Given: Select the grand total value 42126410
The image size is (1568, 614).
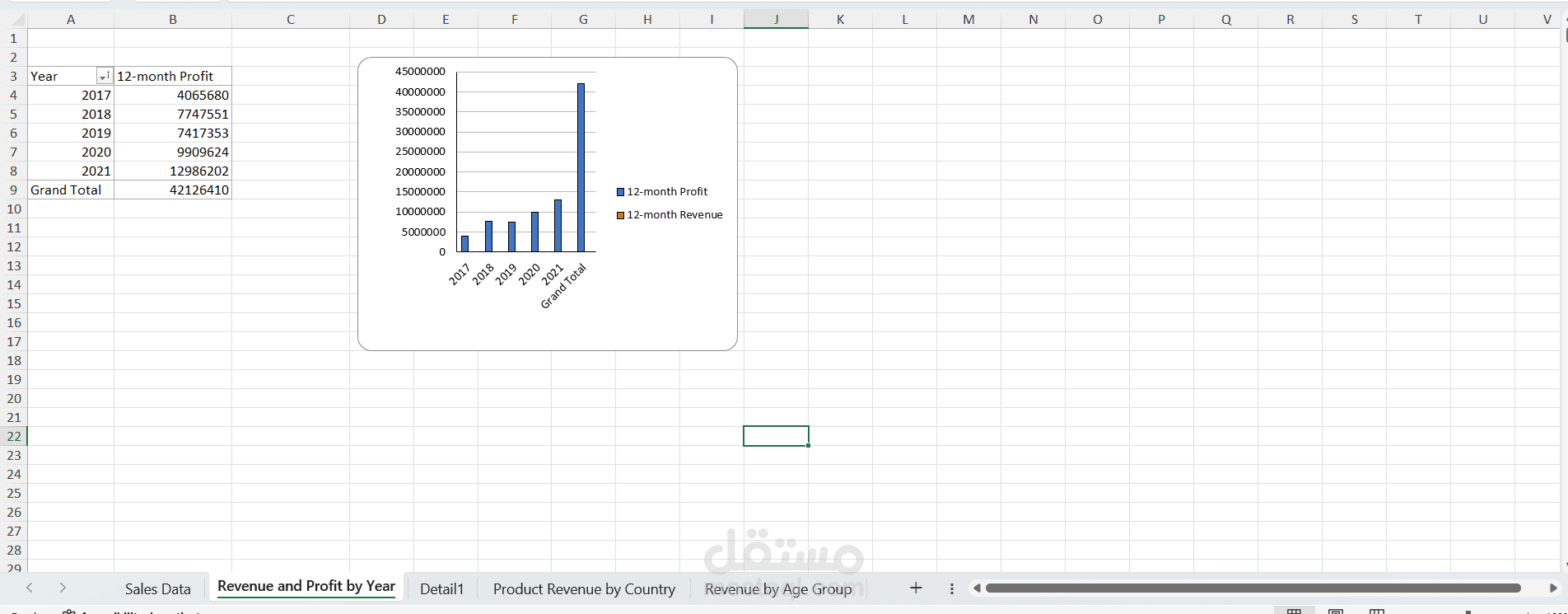Looking at the screenshot, I should tap(173, 190).
